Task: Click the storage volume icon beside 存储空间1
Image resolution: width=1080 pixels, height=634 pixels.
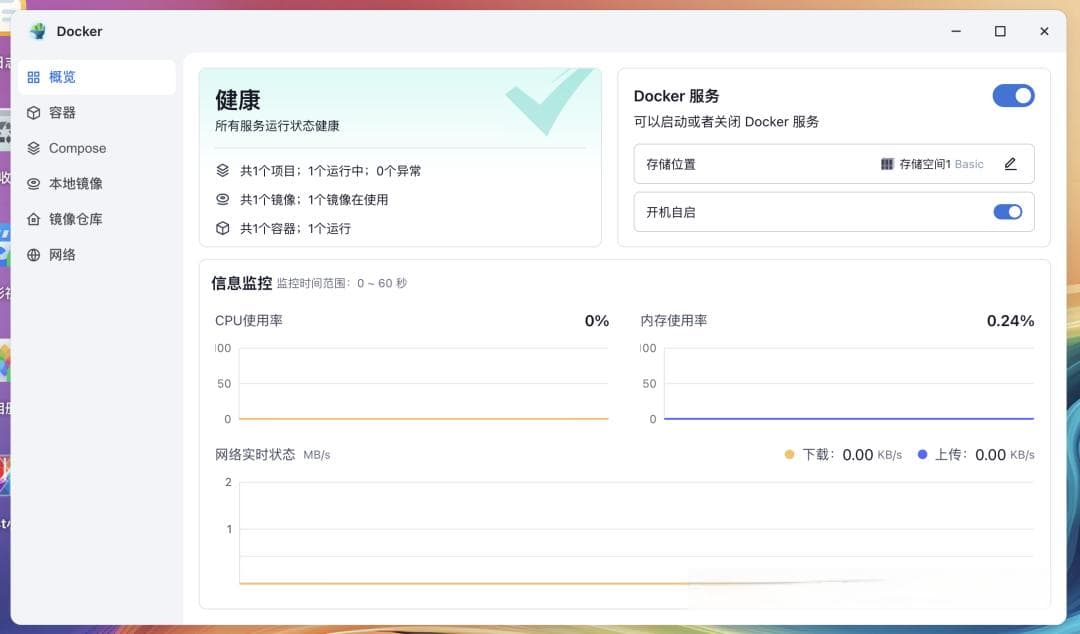Action: 887,164
